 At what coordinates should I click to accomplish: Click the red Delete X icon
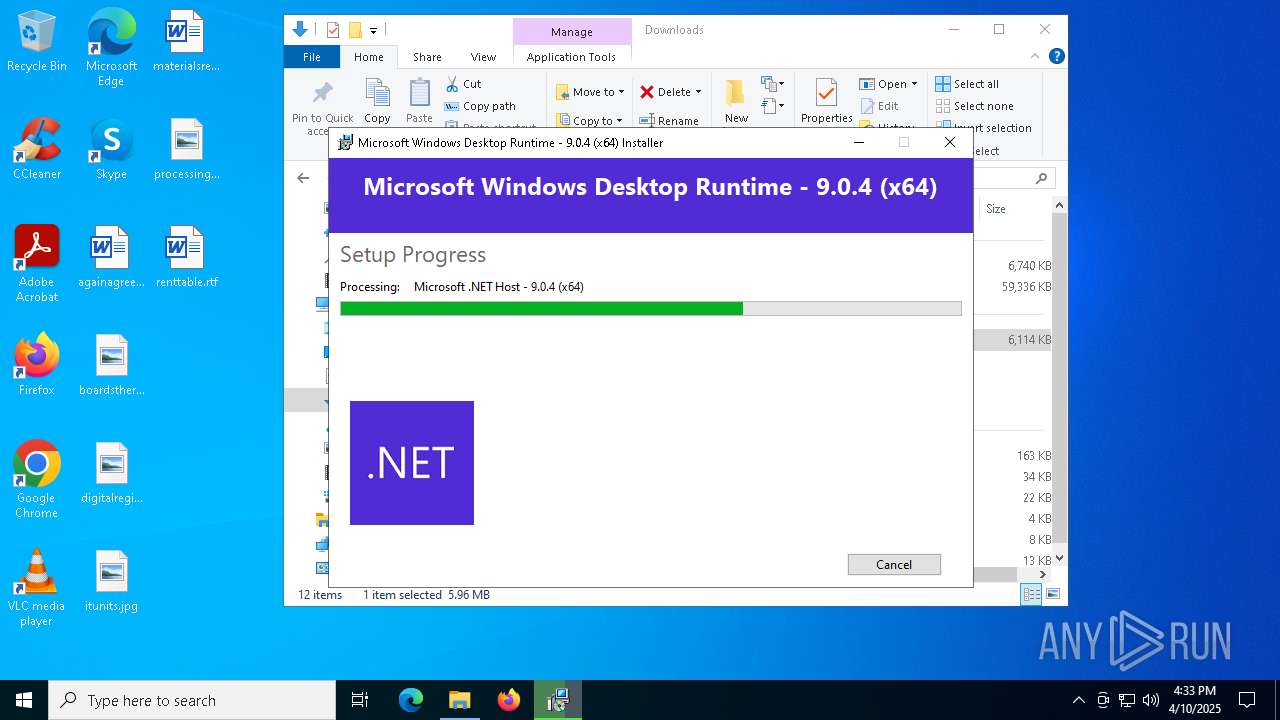point(647,92)
